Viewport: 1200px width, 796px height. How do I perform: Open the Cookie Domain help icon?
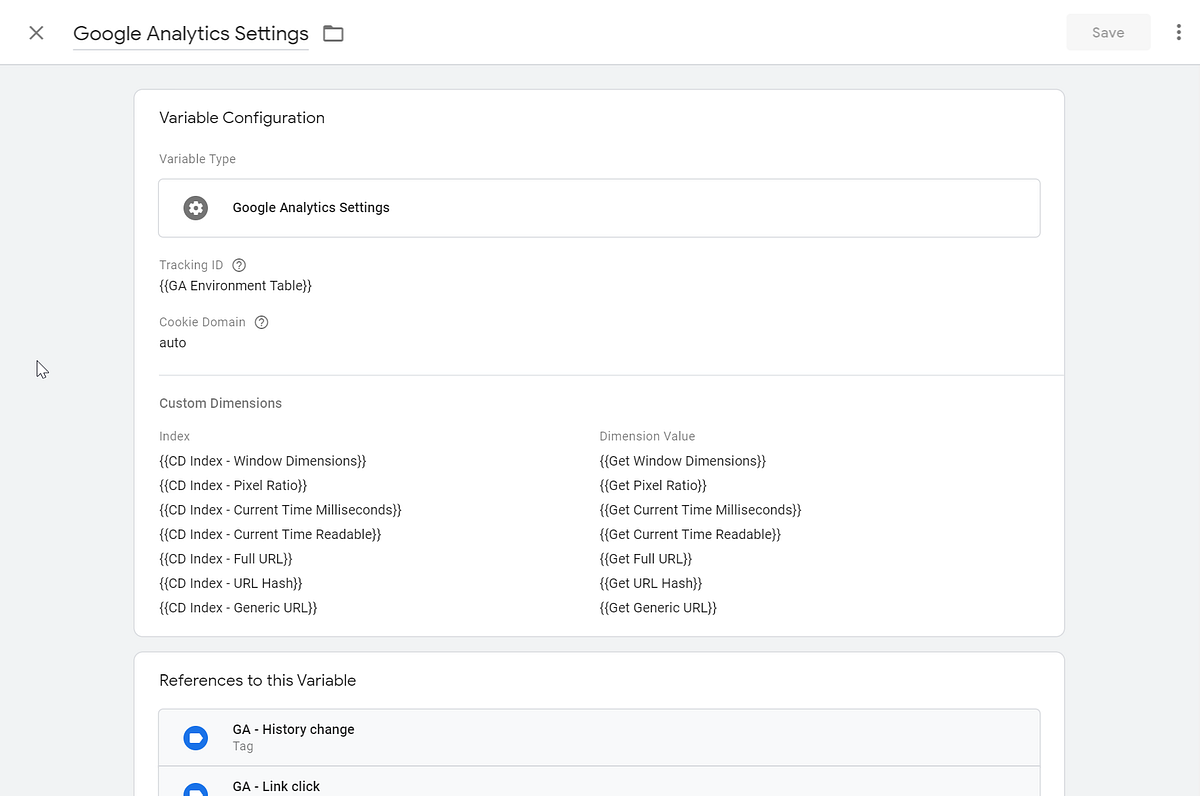260,321
